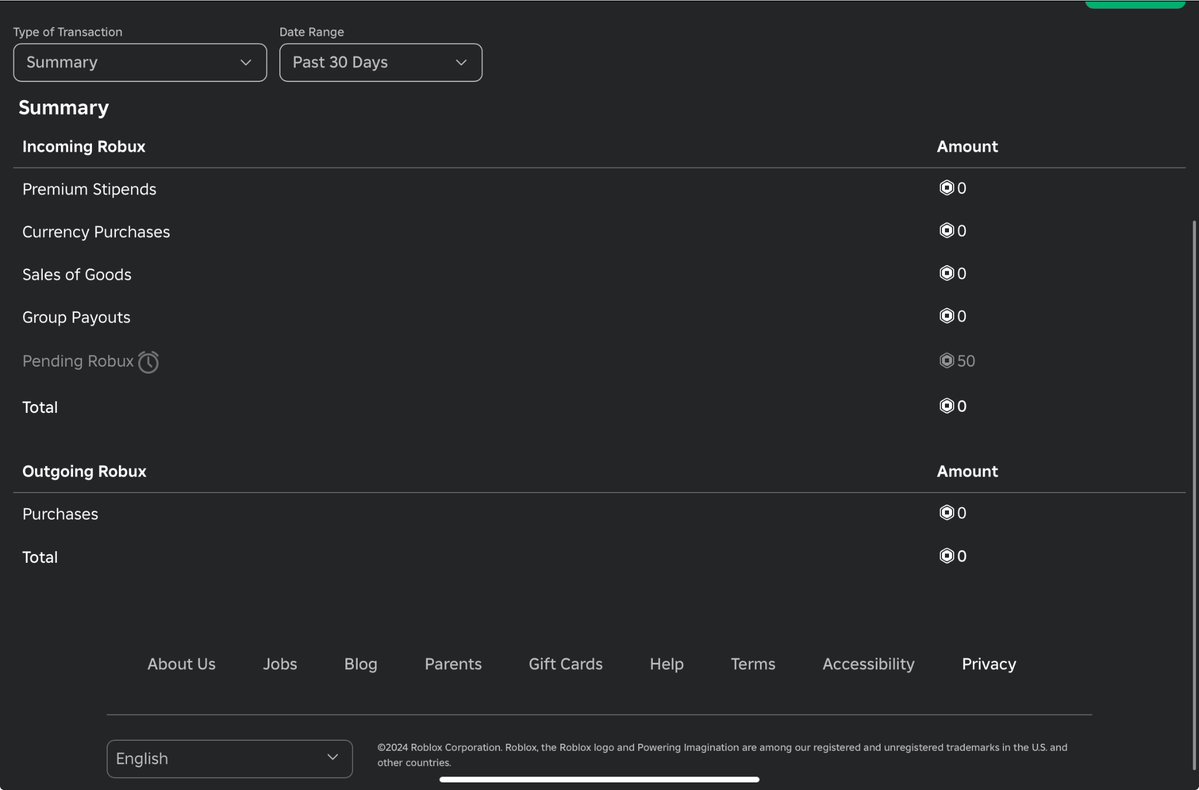Open the Help footer link
1199x790 pixels.
667,665
